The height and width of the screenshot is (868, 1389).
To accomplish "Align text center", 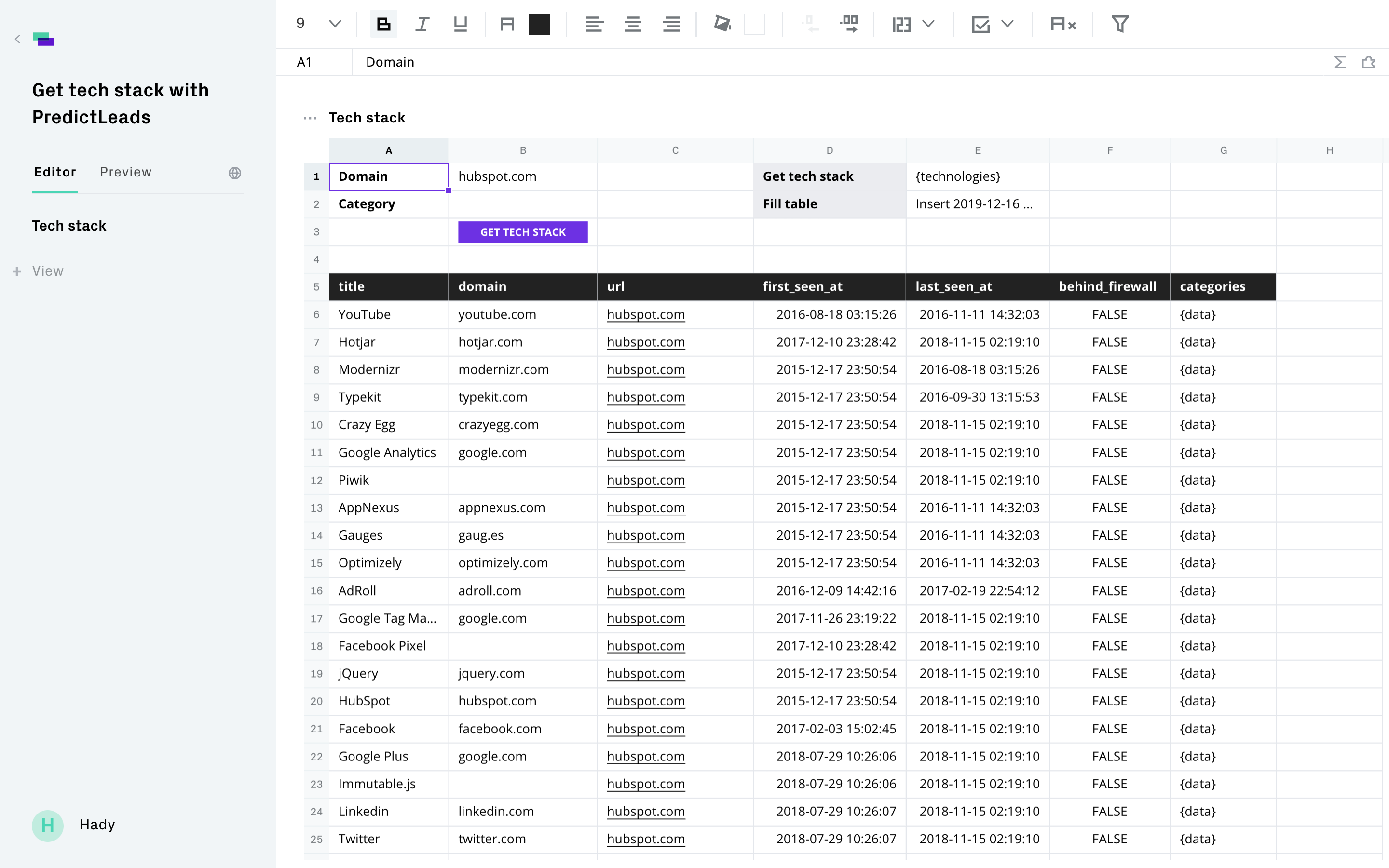I will [x=632, y=24].
